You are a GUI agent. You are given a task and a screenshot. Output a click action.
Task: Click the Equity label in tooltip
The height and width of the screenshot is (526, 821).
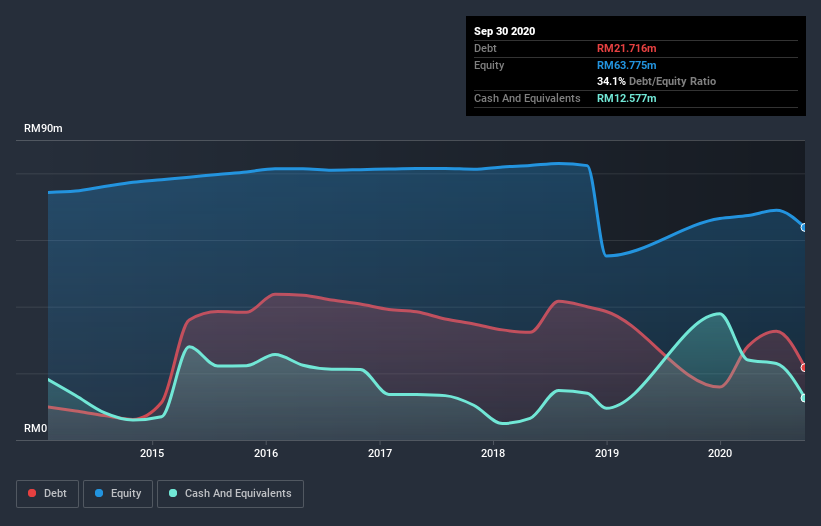coord(489,65)
